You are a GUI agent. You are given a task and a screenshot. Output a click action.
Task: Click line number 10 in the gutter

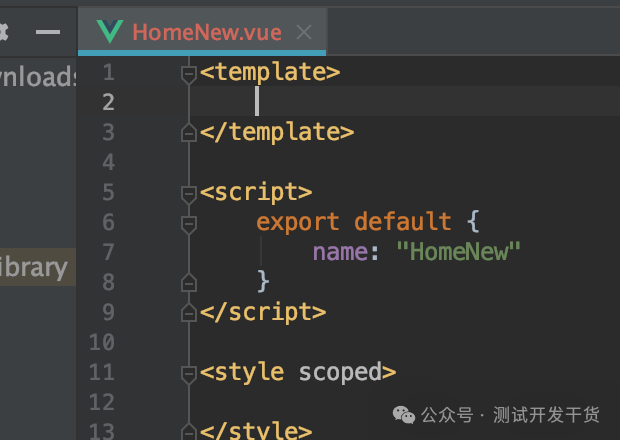point(102,342)
